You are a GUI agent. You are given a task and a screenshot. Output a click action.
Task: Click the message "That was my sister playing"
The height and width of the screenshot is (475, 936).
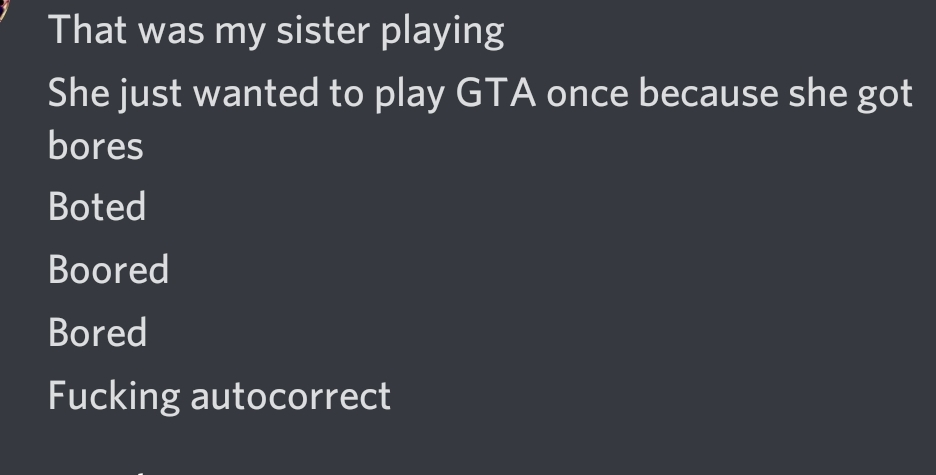pos(276,30)
